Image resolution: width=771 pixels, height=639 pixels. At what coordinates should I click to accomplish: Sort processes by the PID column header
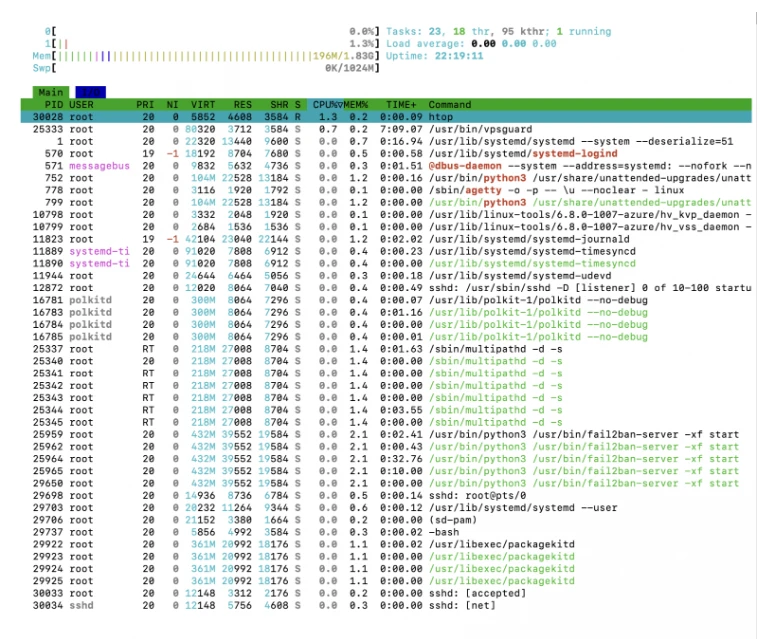(53, 104)
